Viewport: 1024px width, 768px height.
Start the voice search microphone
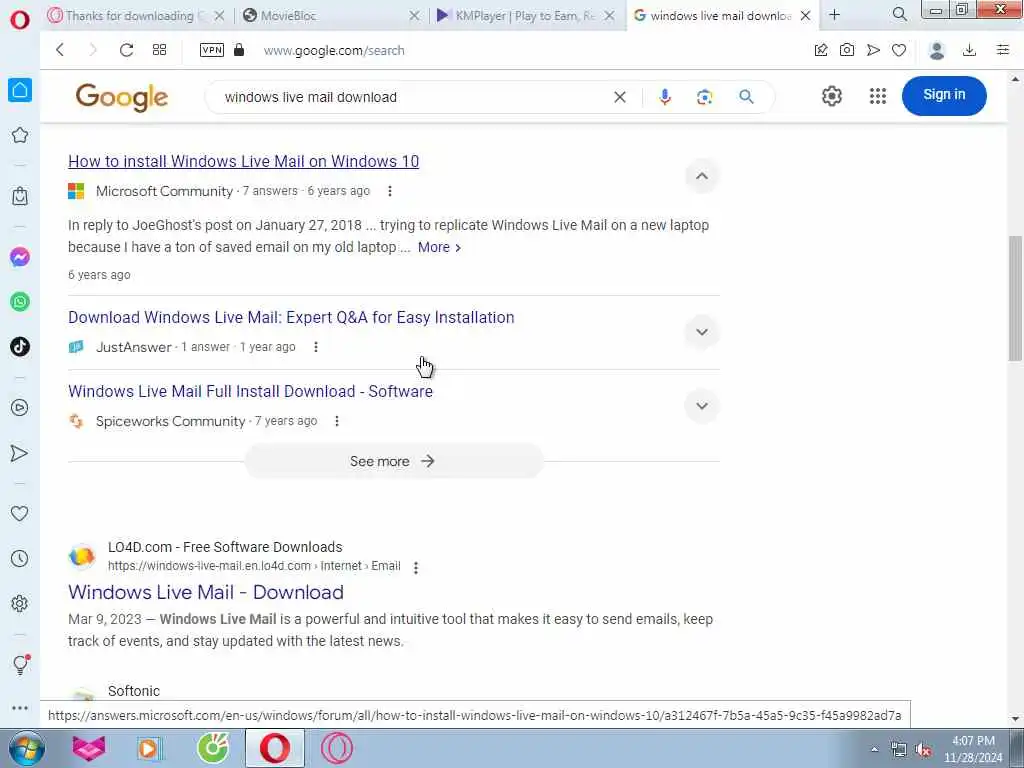click(665, 97)
